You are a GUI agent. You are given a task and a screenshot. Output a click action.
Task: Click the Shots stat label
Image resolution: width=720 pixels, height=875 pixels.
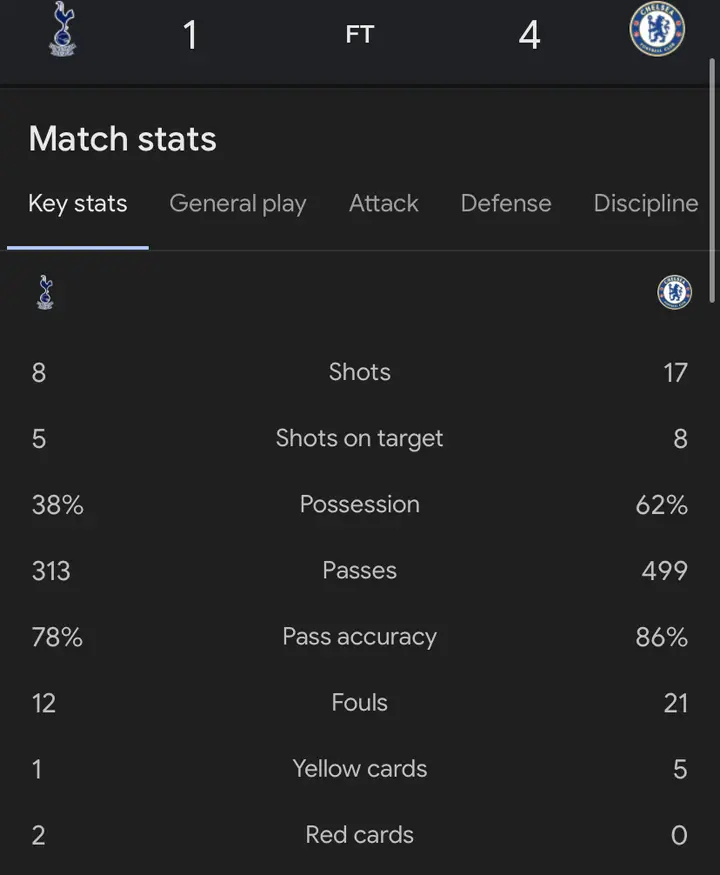pyautogui.click(x=360, y=372)
